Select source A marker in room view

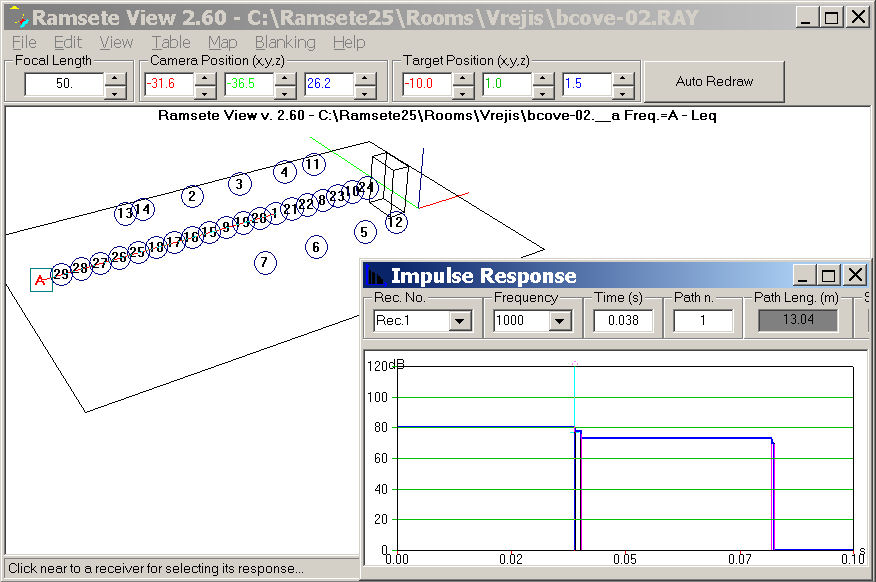[41, 280]
